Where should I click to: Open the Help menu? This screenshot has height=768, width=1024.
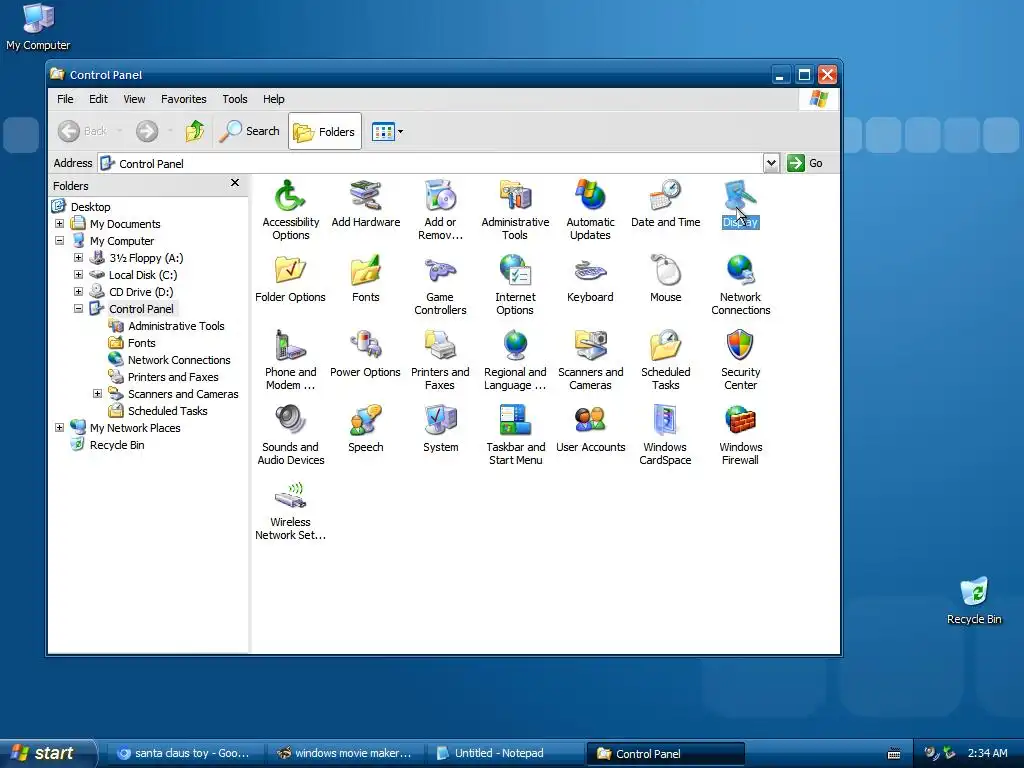[274, 99]
